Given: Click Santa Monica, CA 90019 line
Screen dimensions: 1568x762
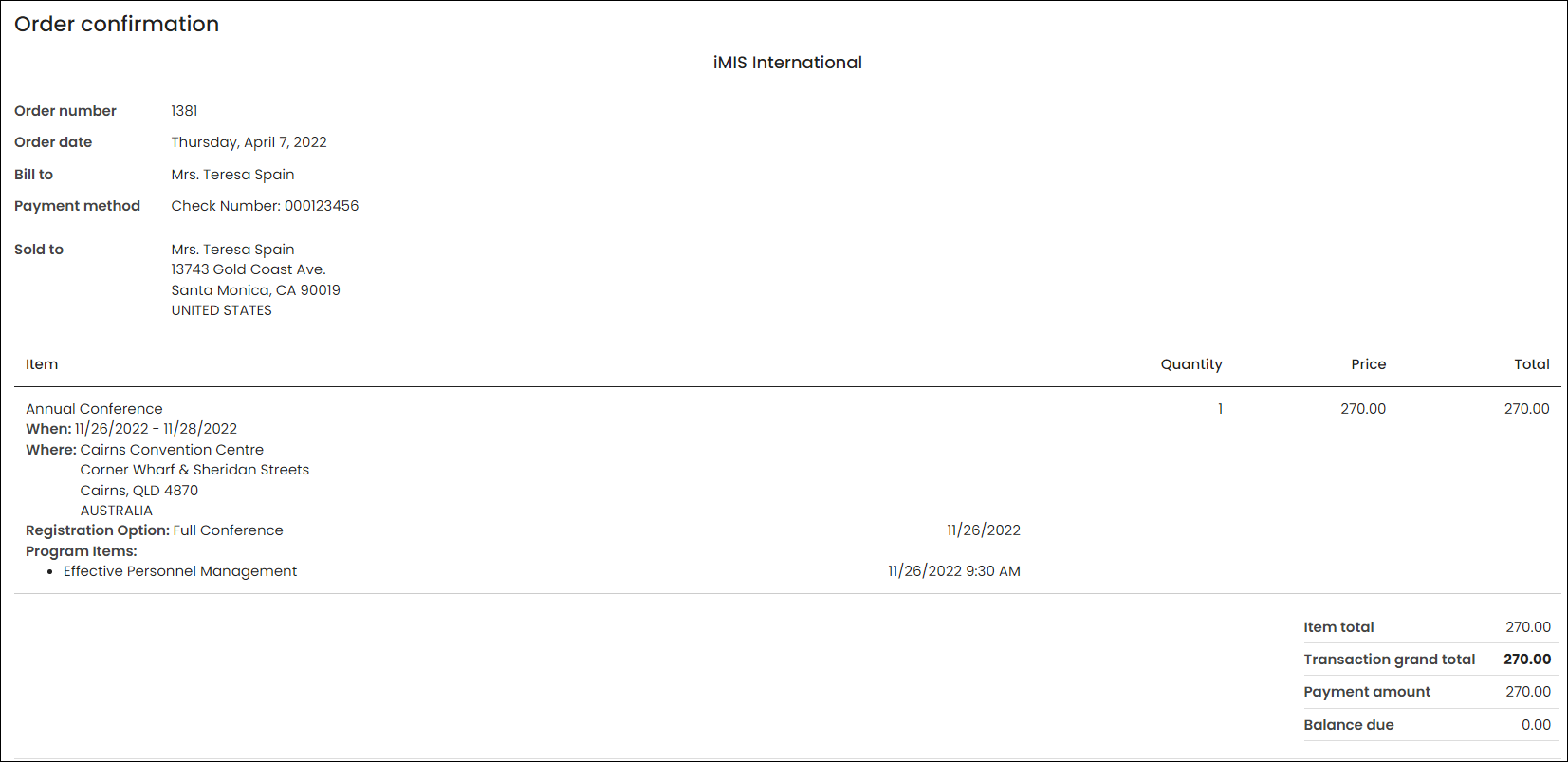Looking at the screenshot, I should click(x=255, y=290).
